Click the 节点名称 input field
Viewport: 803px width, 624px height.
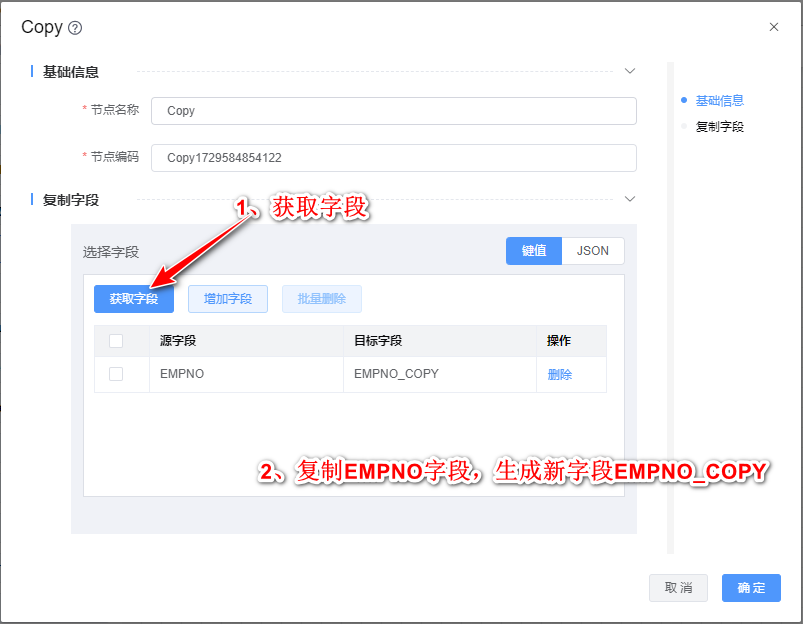393,111
